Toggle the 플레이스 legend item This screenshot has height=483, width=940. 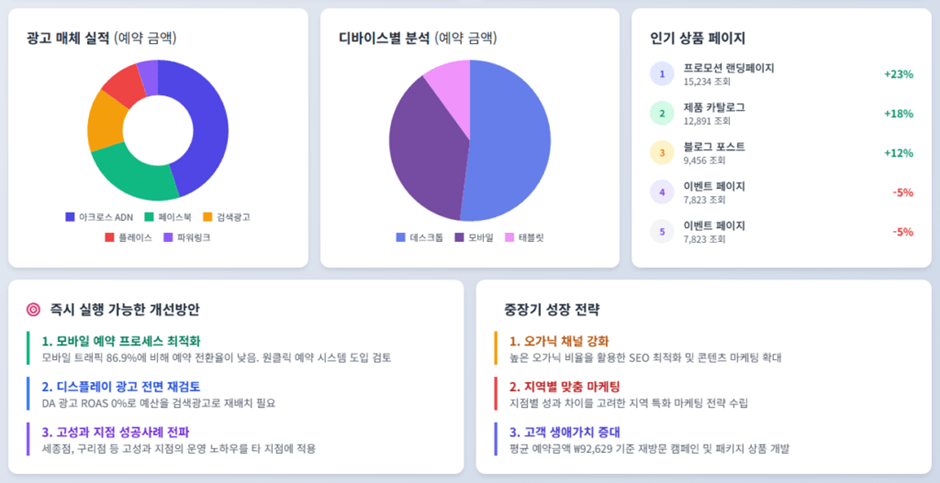pyautogui.click(x=128, y=237)
